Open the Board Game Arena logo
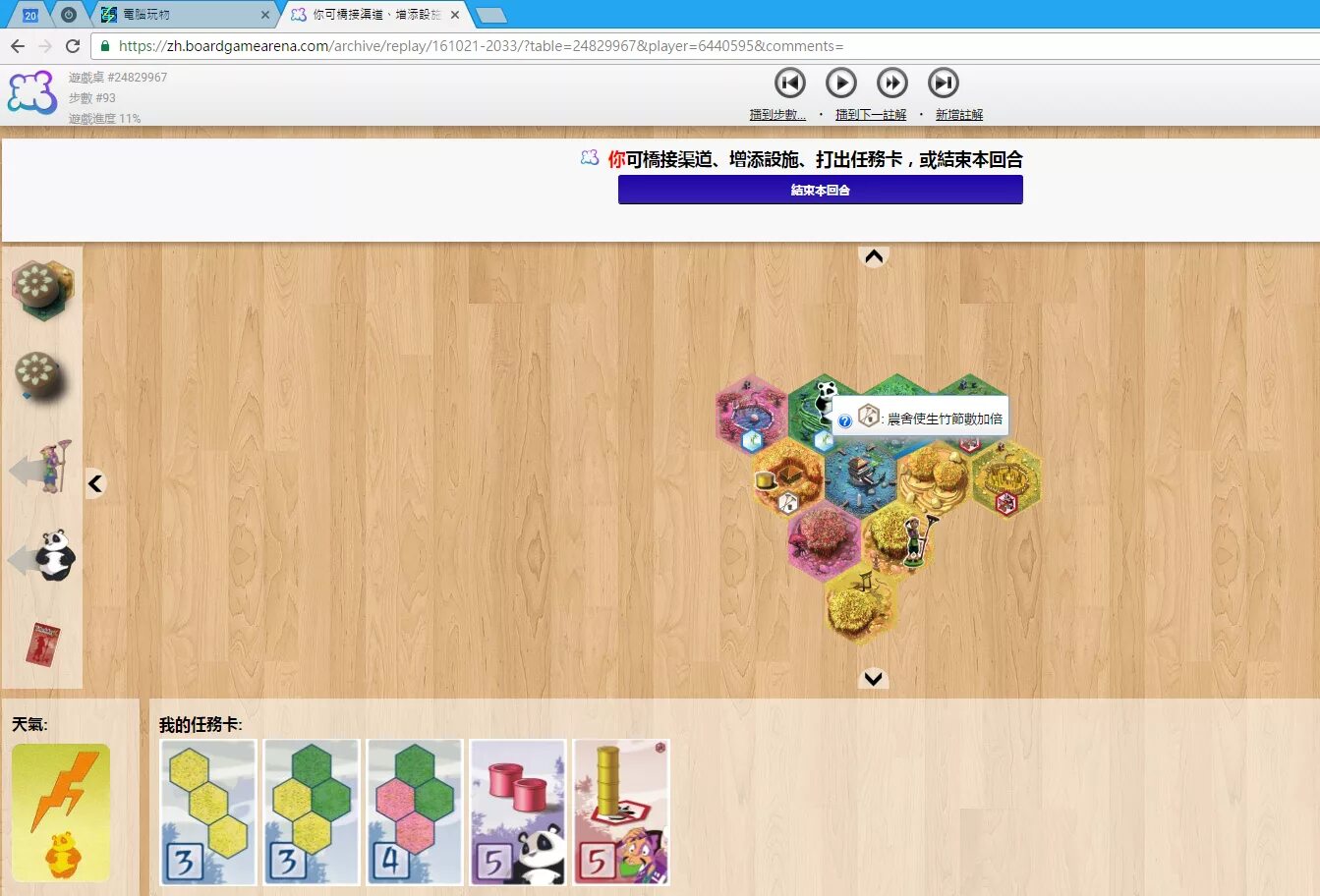Viewport: 1320px width, 896px height. point(32,92)
